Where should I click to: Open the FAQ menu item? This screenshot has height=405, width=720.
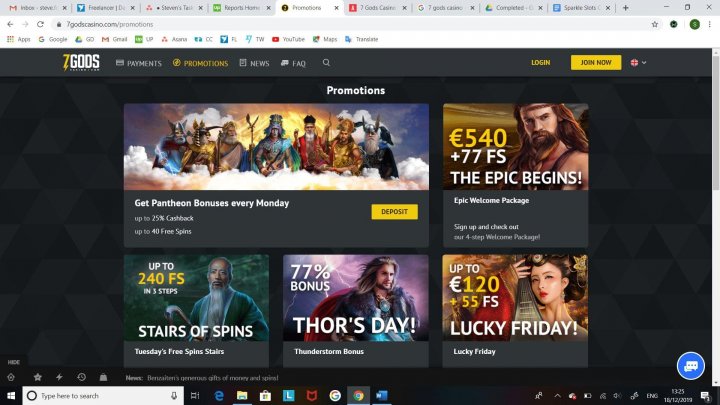click(x=293, y=63)
